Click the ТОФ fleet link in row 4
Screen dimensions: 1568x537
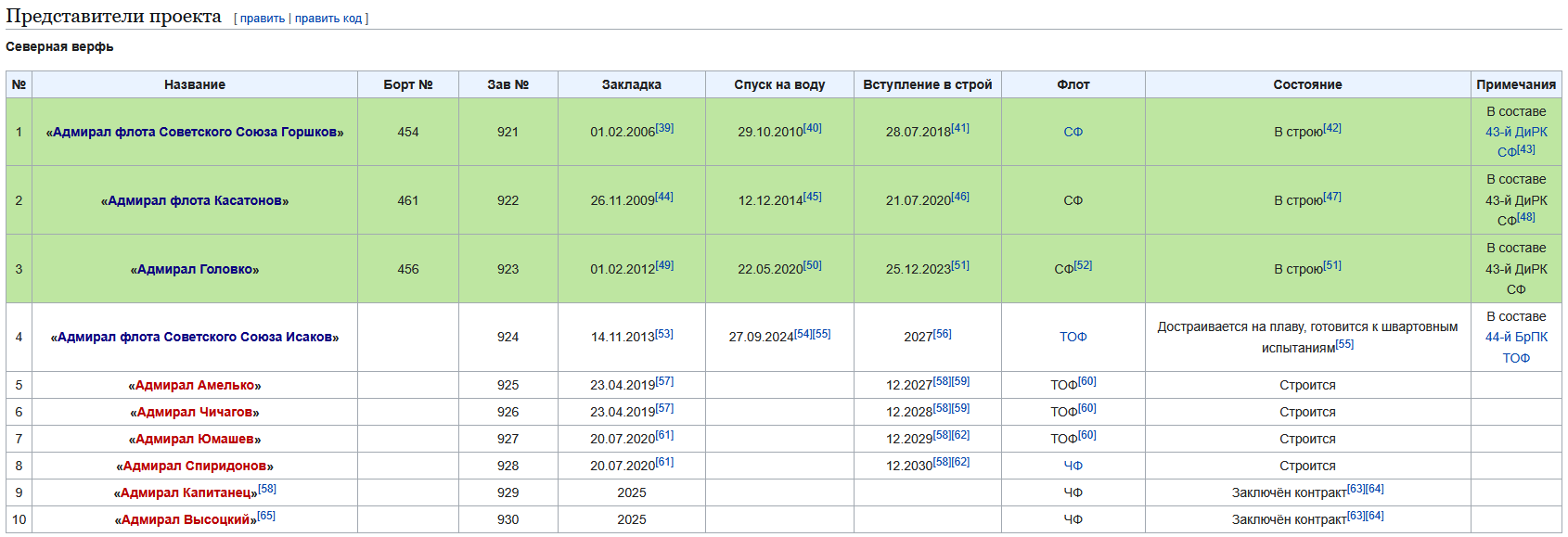[x=1073, y=338]
